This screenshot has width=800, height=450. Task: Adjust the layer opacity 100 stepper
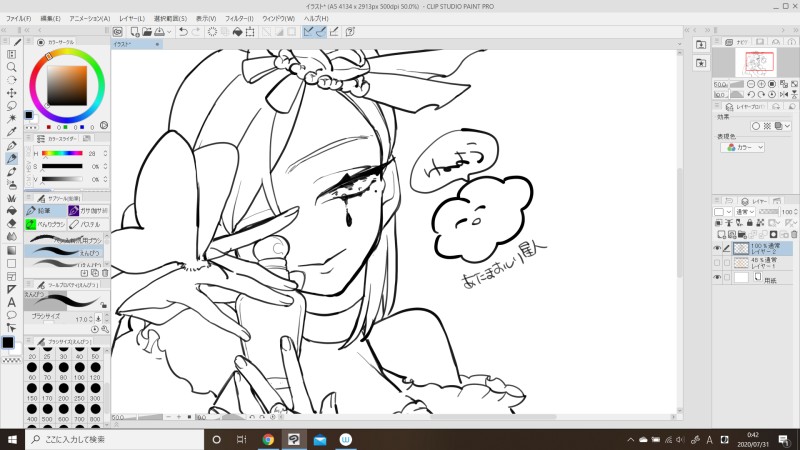coord(796,212)
